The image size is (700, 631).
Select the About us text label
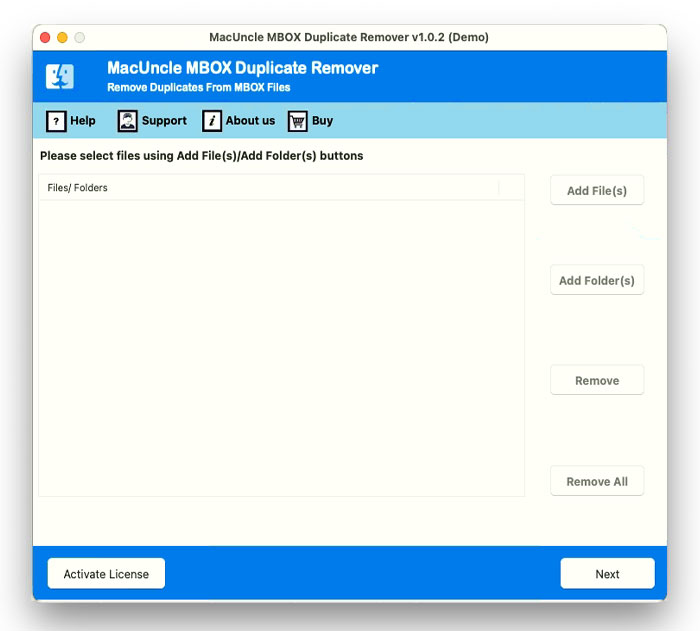tap(250, 121)
